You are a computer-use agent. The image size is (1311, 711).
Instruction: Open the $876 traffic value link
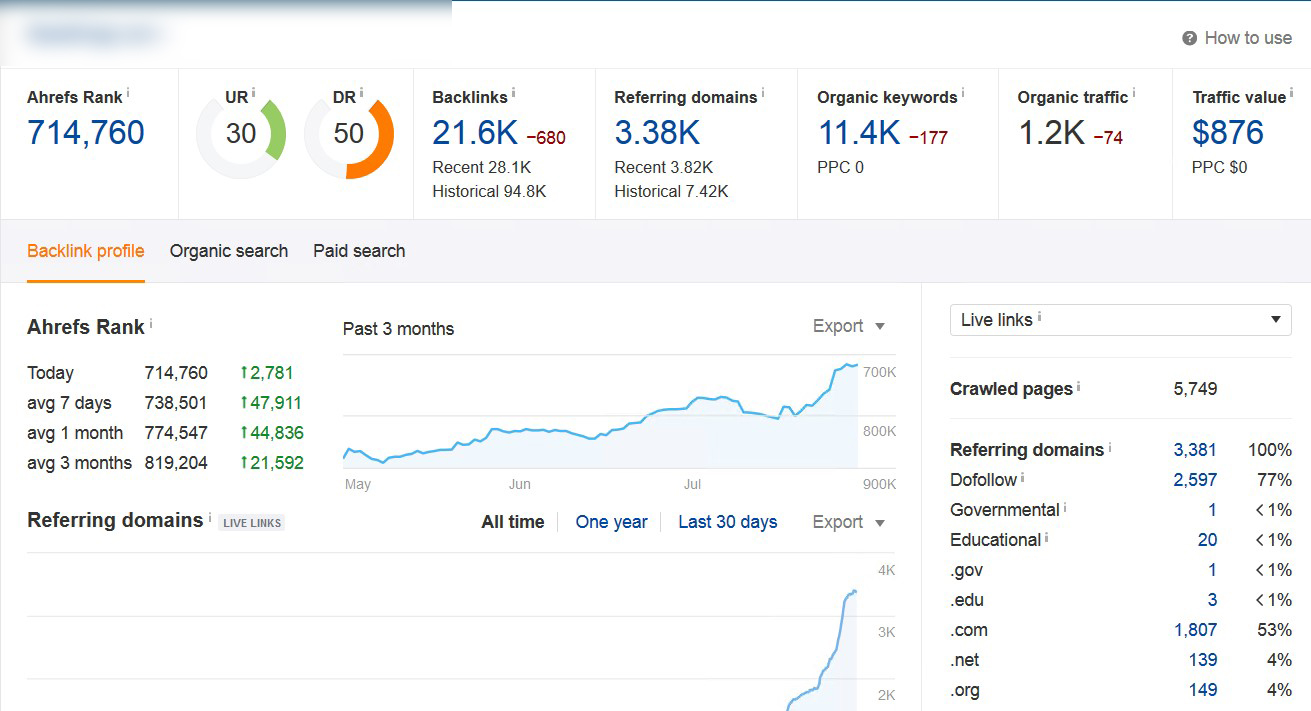click(x=1228, y=132)
